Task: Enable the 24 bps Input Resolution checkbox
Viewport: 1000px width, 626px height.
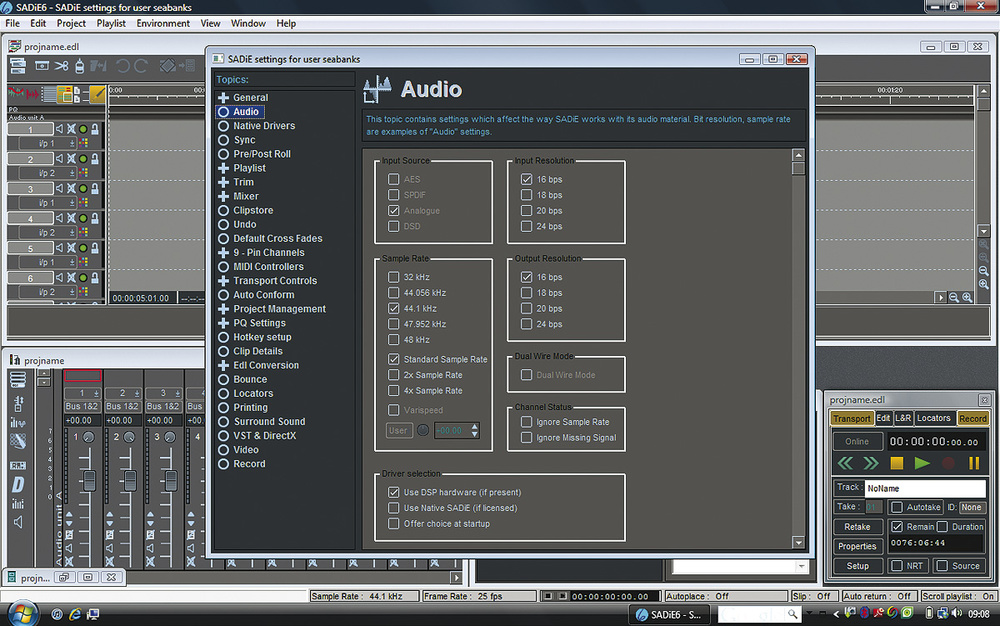Action: [x=527, y=227]
